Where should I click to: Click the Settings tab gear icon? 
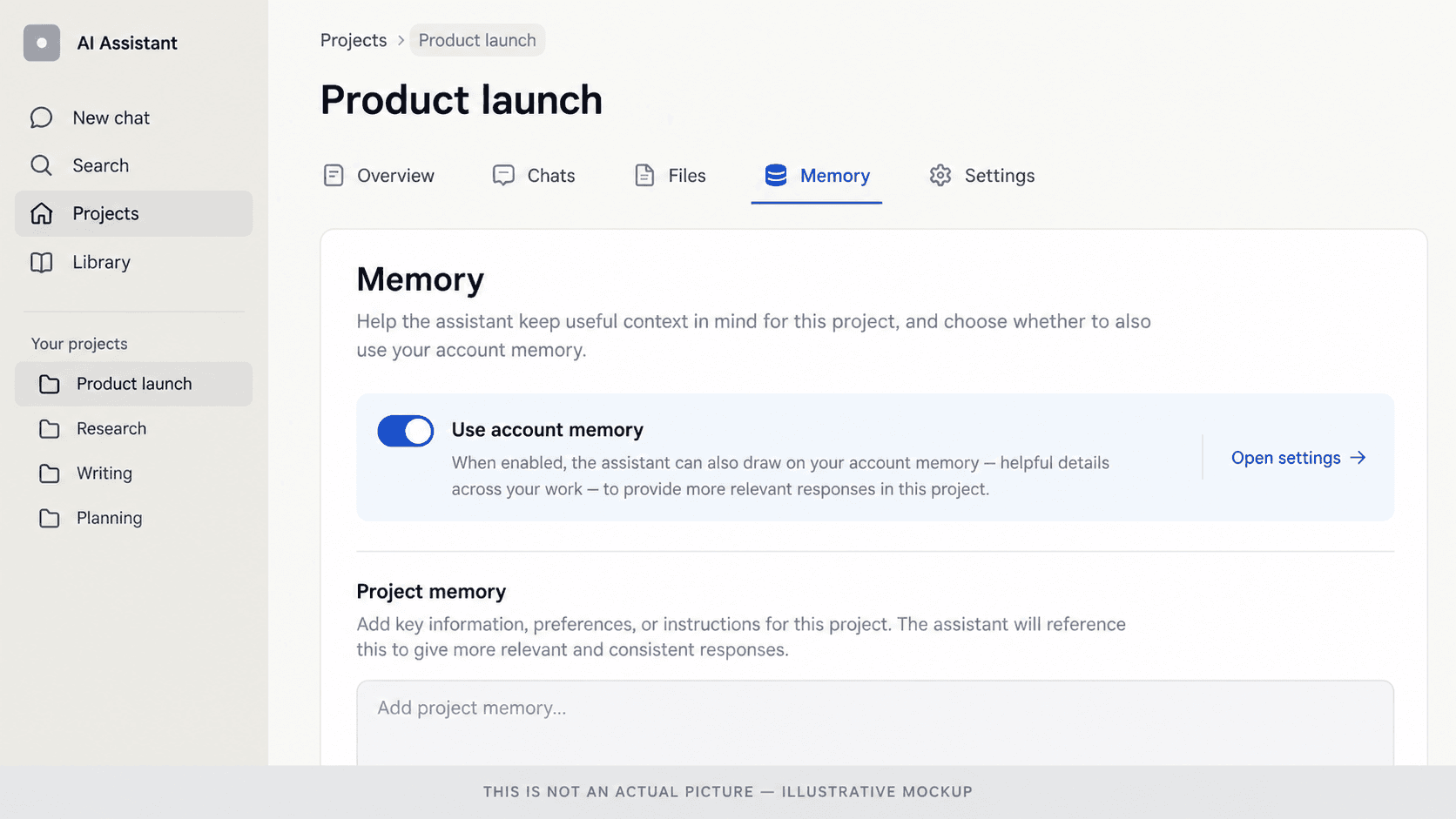tap(940, 175)
